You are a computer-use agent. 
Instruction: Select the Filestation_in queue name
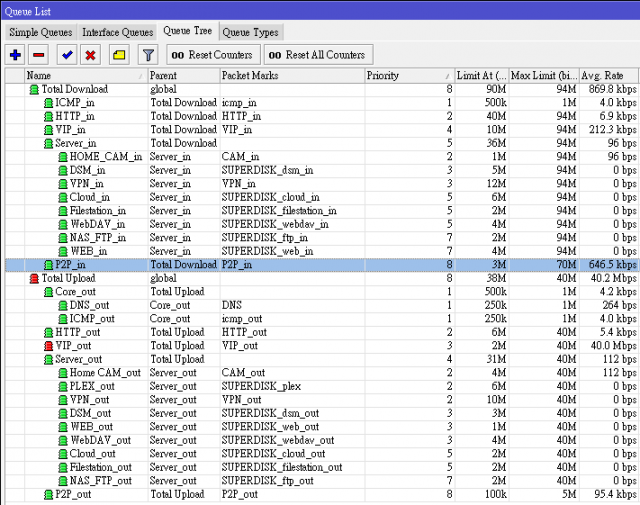point(98,211)
